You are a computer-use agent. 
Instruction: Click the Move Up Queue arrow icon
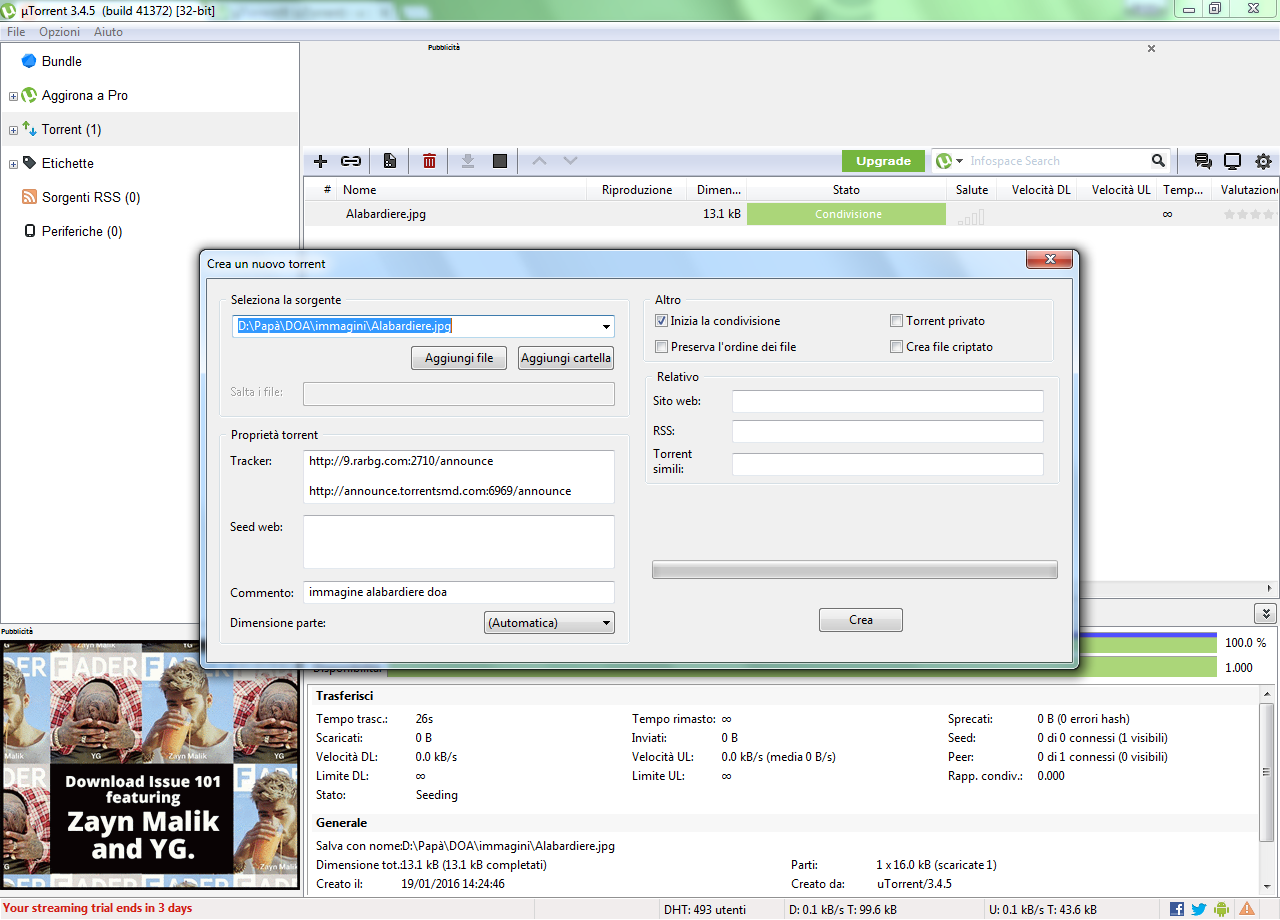[x=539, y=161]
